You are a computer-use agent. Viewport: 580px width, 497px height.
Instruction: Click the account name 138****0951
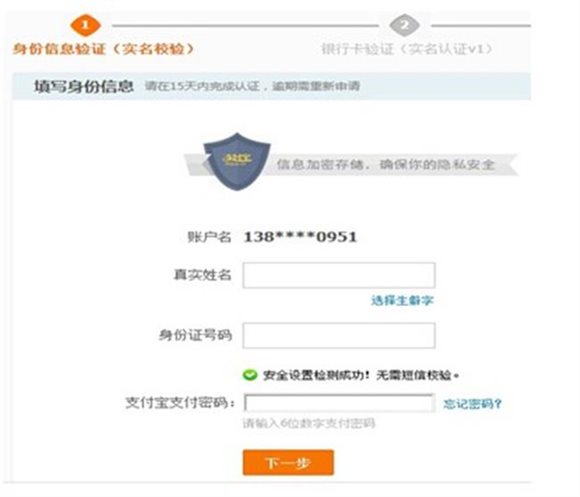(x=300, y=237)
